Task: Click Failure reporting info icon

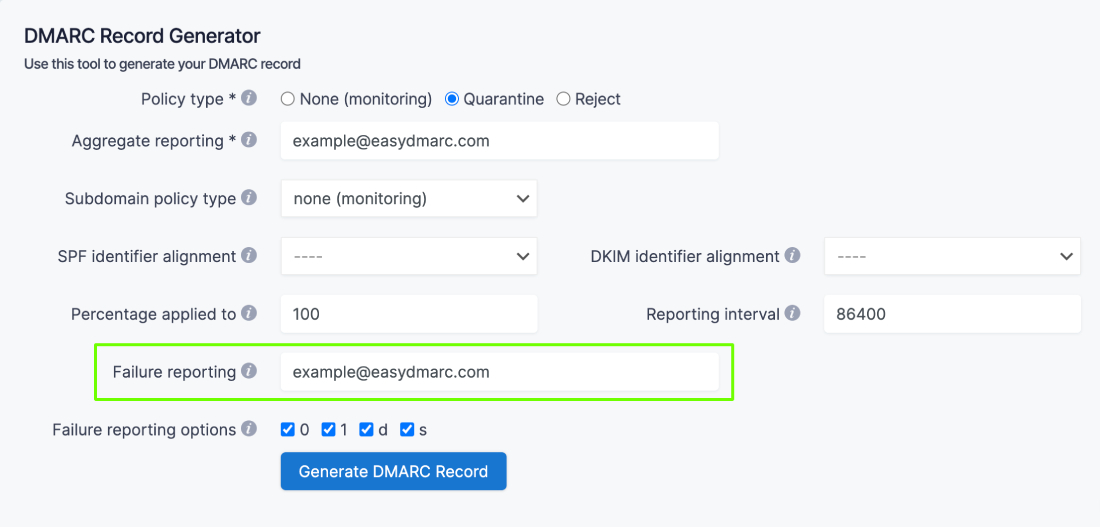Action: 249,372
